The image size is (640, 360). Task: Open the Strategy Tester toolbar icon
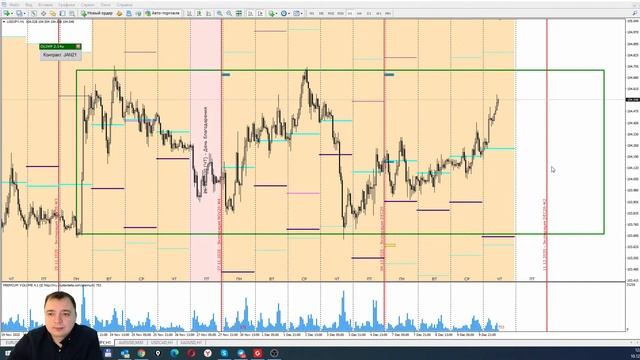71,13
